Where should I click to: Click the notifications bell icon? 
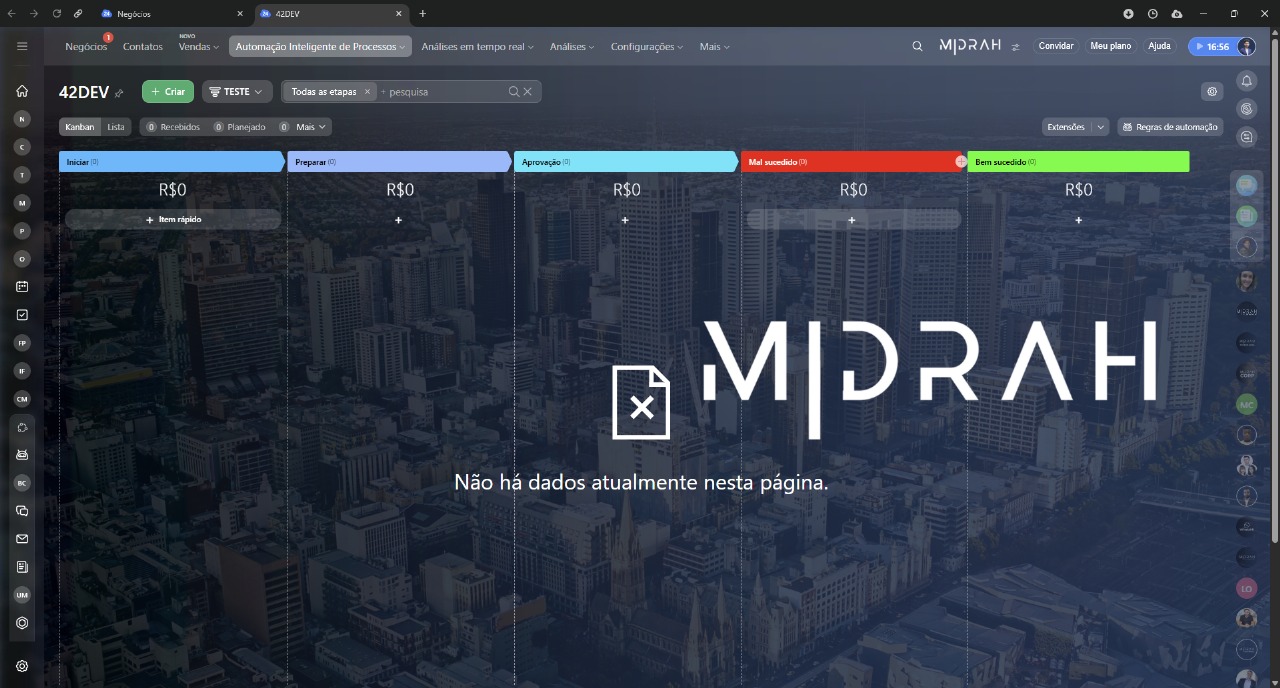point(1246,80)
